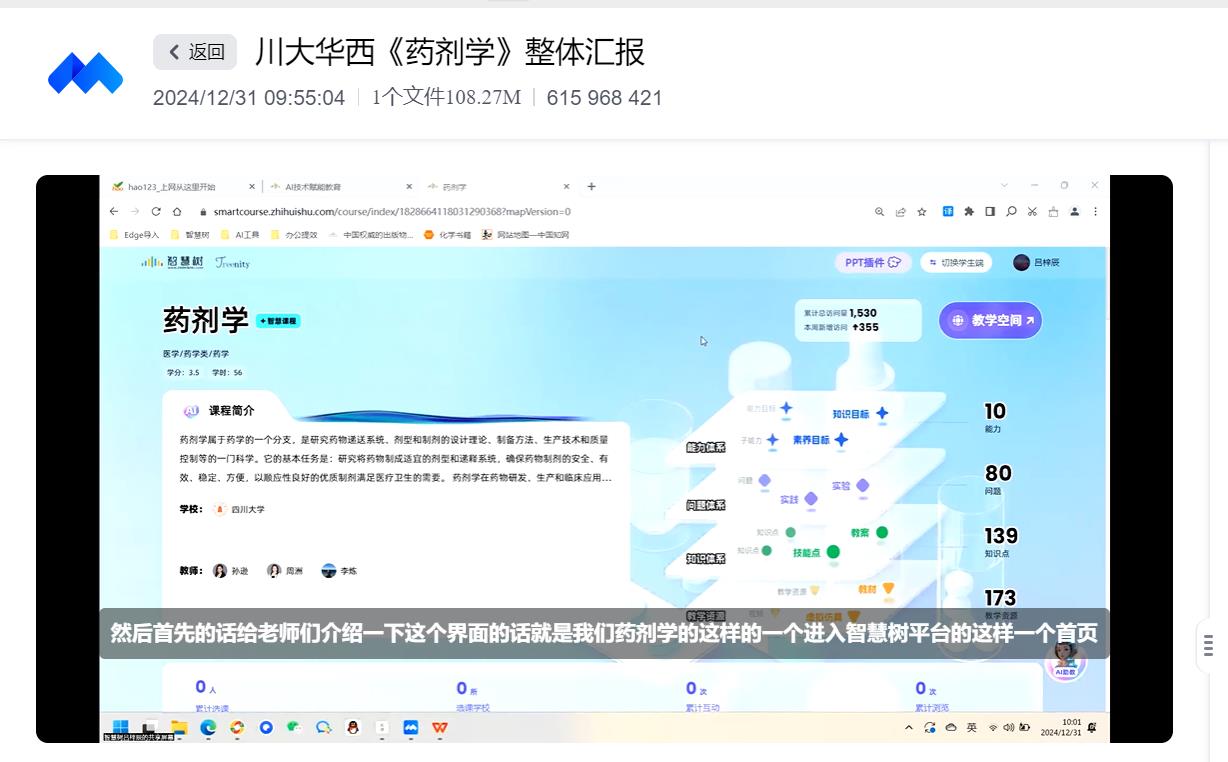Click the AI助教 assistant avatar
This screenshot has width=1228, height=762.
click(x=1065, y=661)
